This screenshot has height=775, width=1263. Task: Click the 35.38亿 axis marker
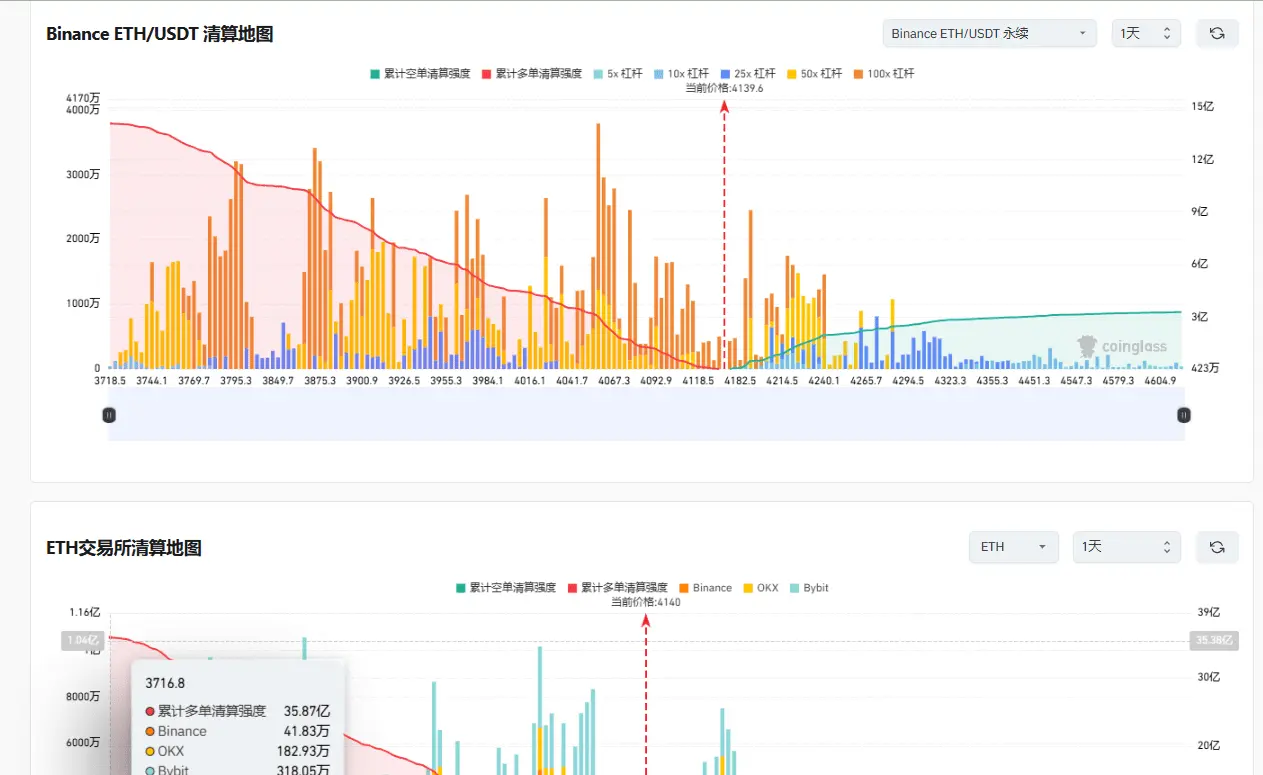click(x=1214, y=641)
